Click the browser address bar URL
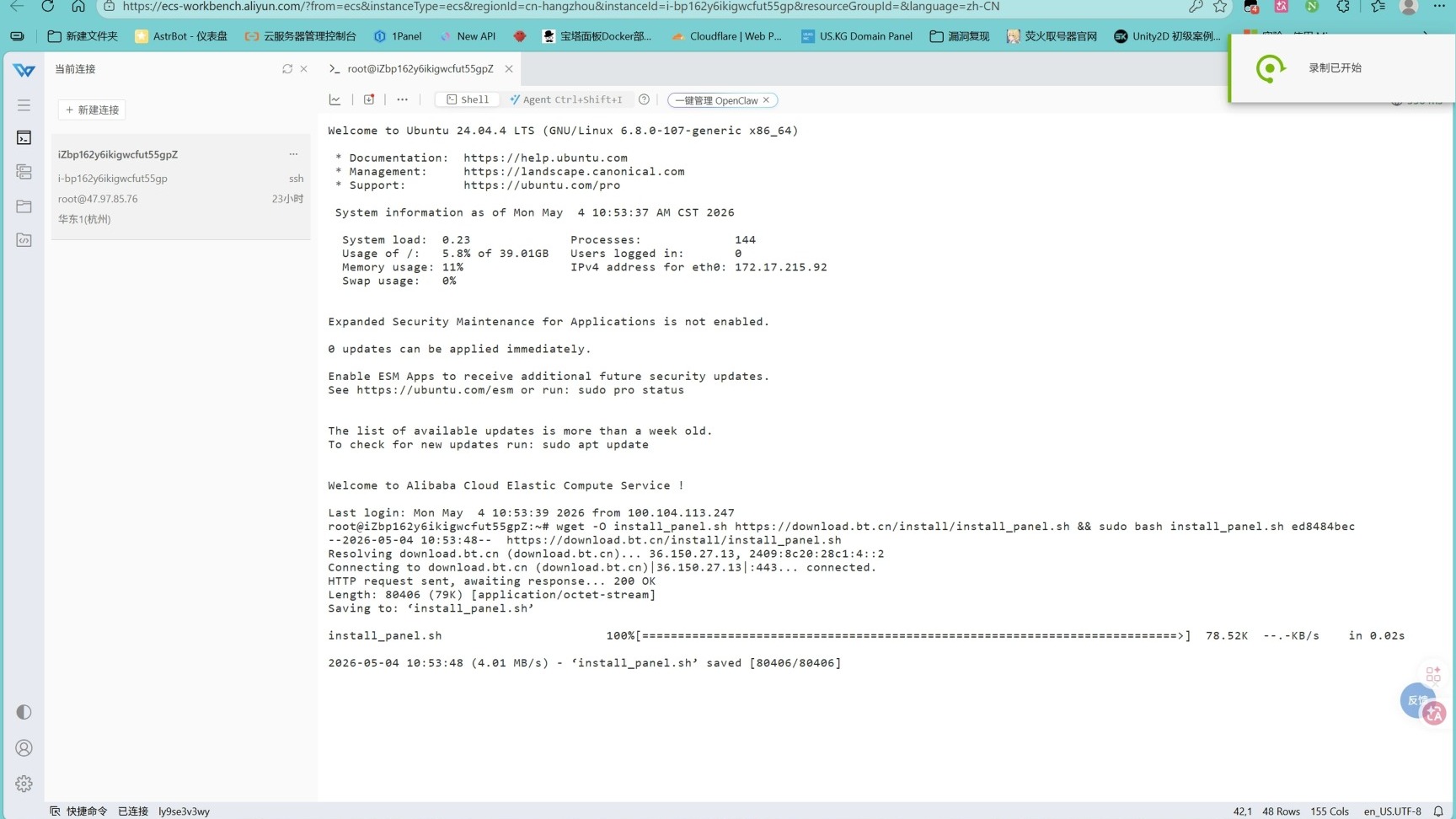 [561, 7]
